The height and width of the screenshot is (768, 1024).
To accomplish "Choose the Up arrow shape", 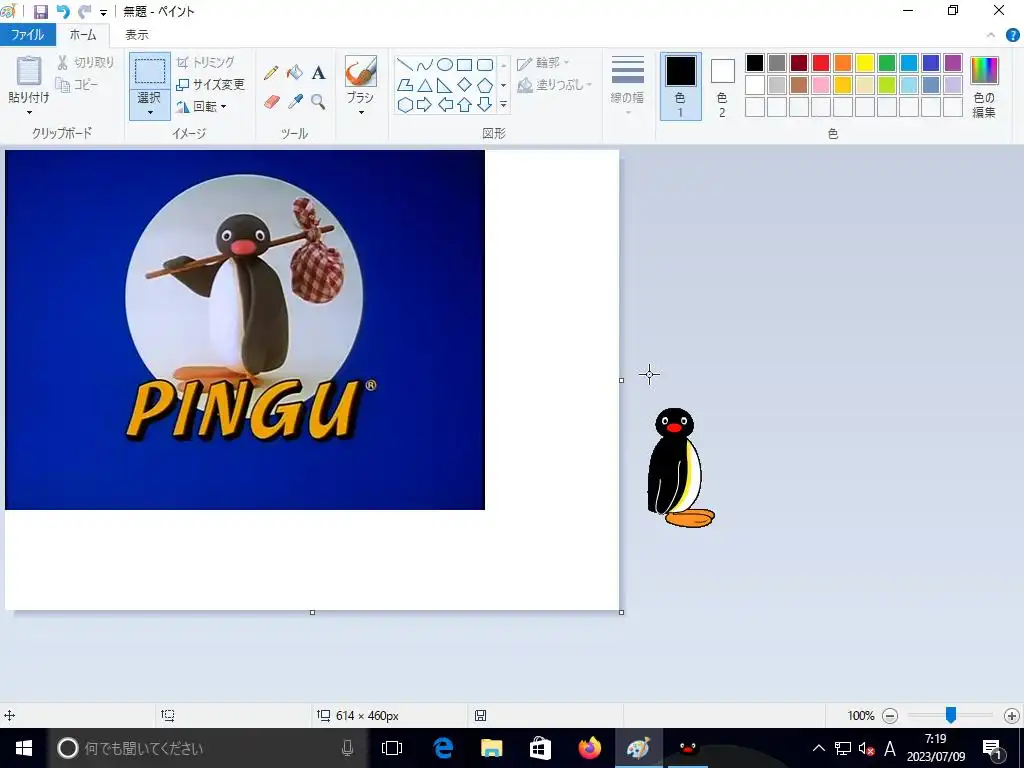I will pyautogui.click(x=464, y=104).
